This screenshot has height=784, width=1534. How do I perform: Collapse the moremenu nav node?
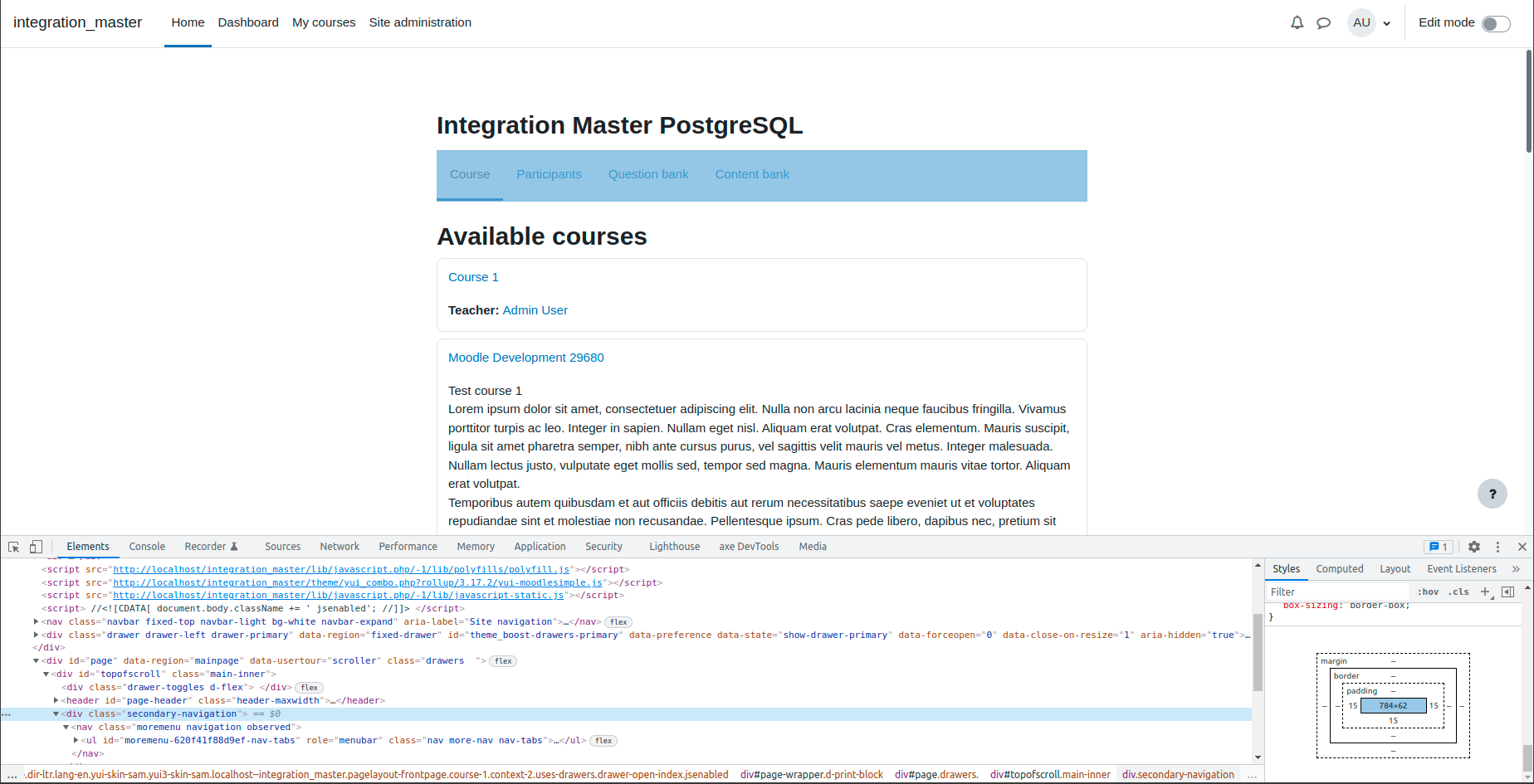[66, 728]
